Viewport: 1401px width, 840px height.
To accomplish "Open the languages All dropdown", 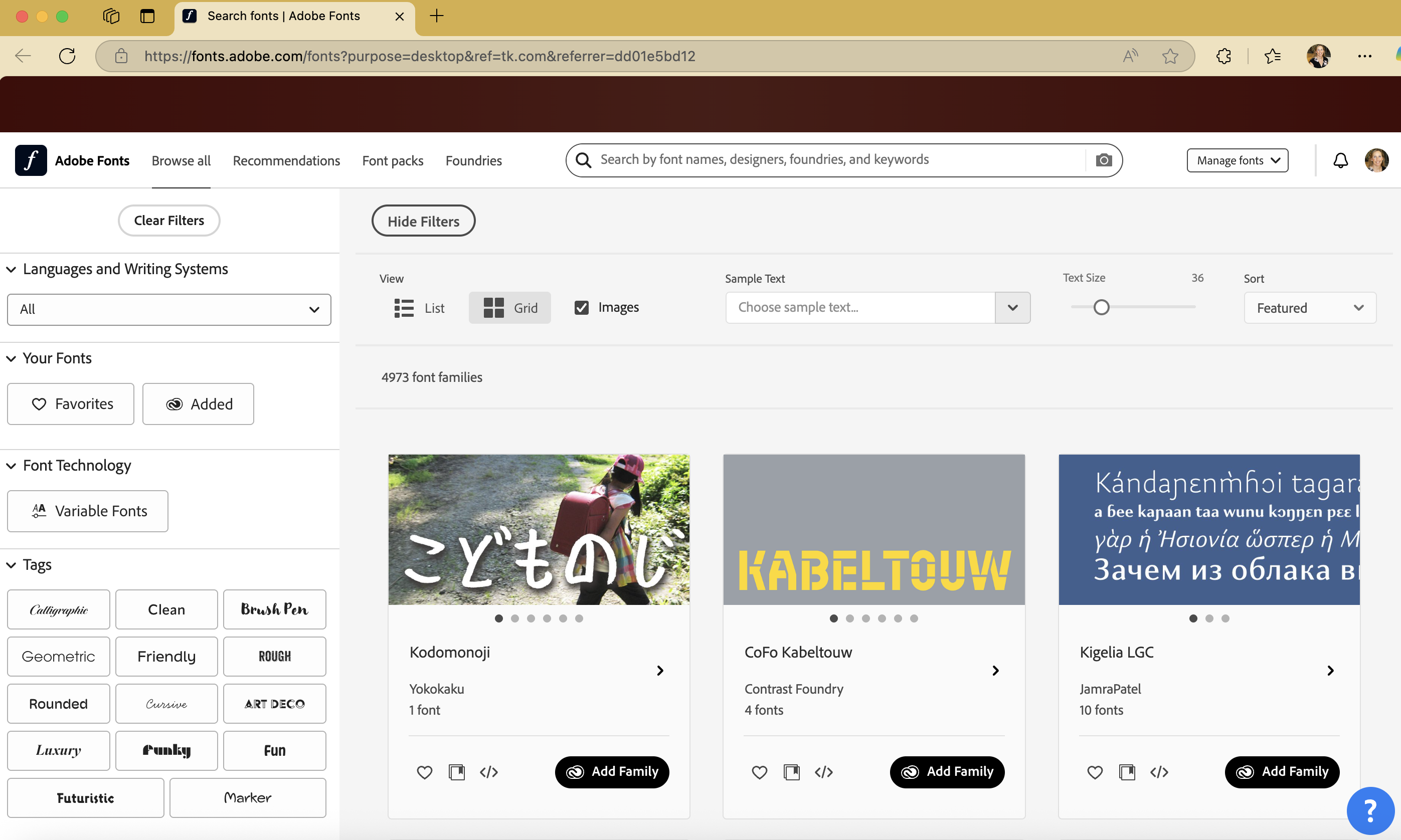I will [x=169, y=309].
